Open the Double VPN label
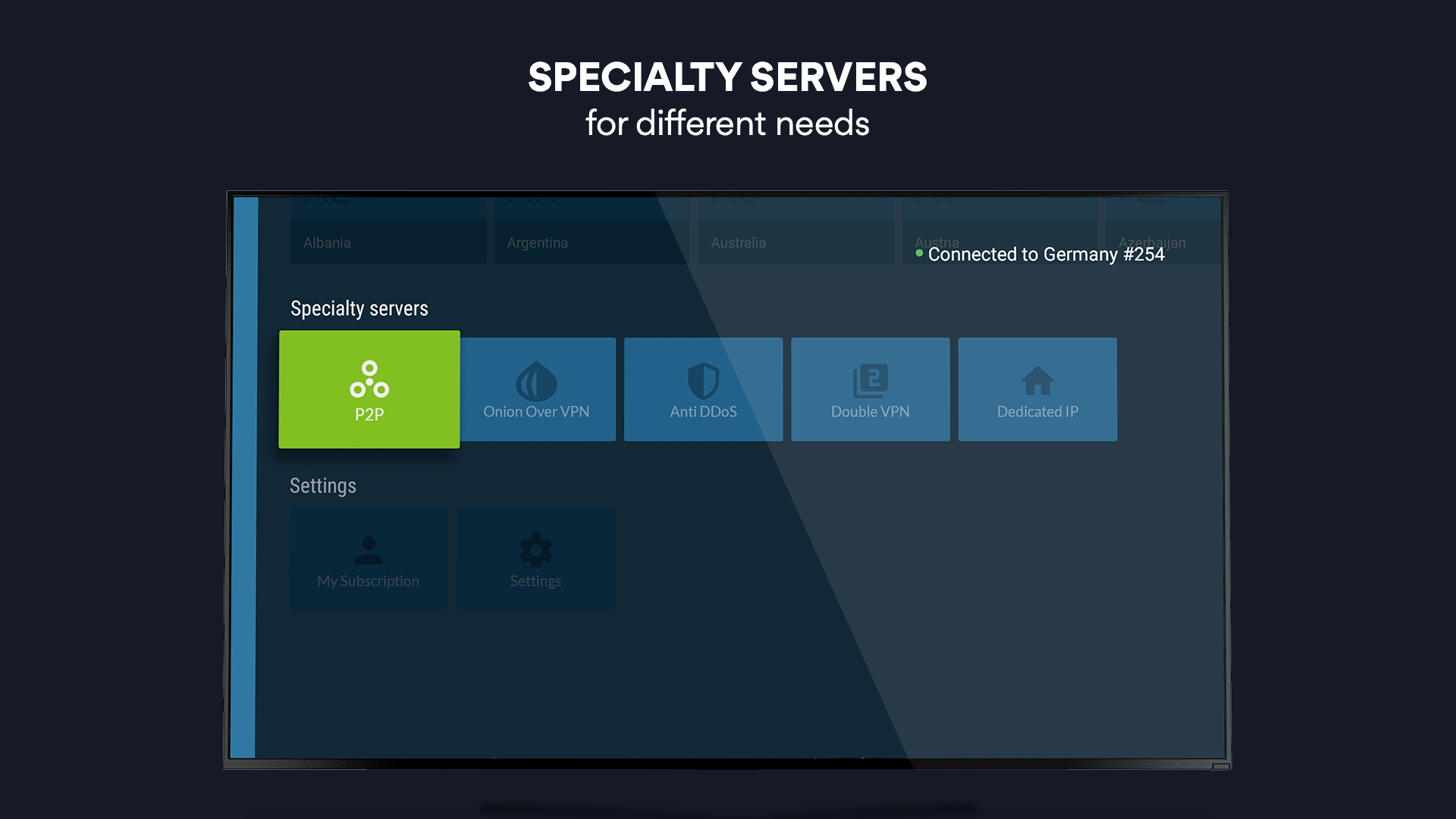Viewport: 1456px width, 819px height. (x=871, y=412)
